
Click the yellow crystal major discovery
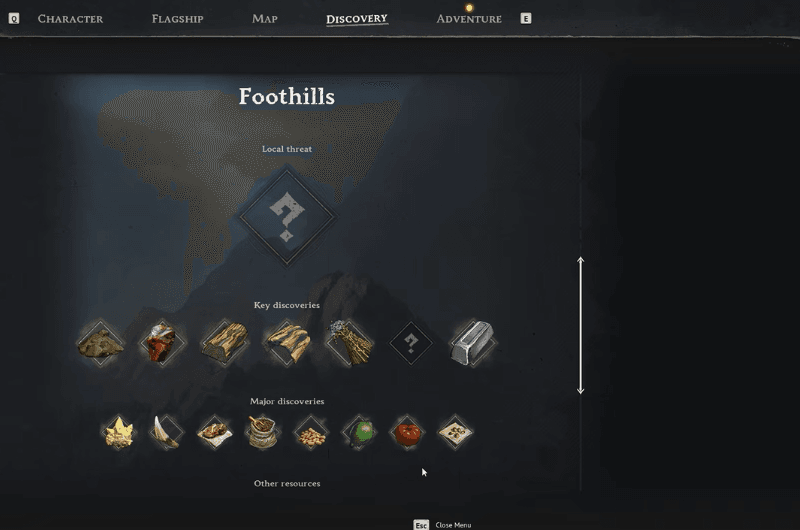click(119, 432)
